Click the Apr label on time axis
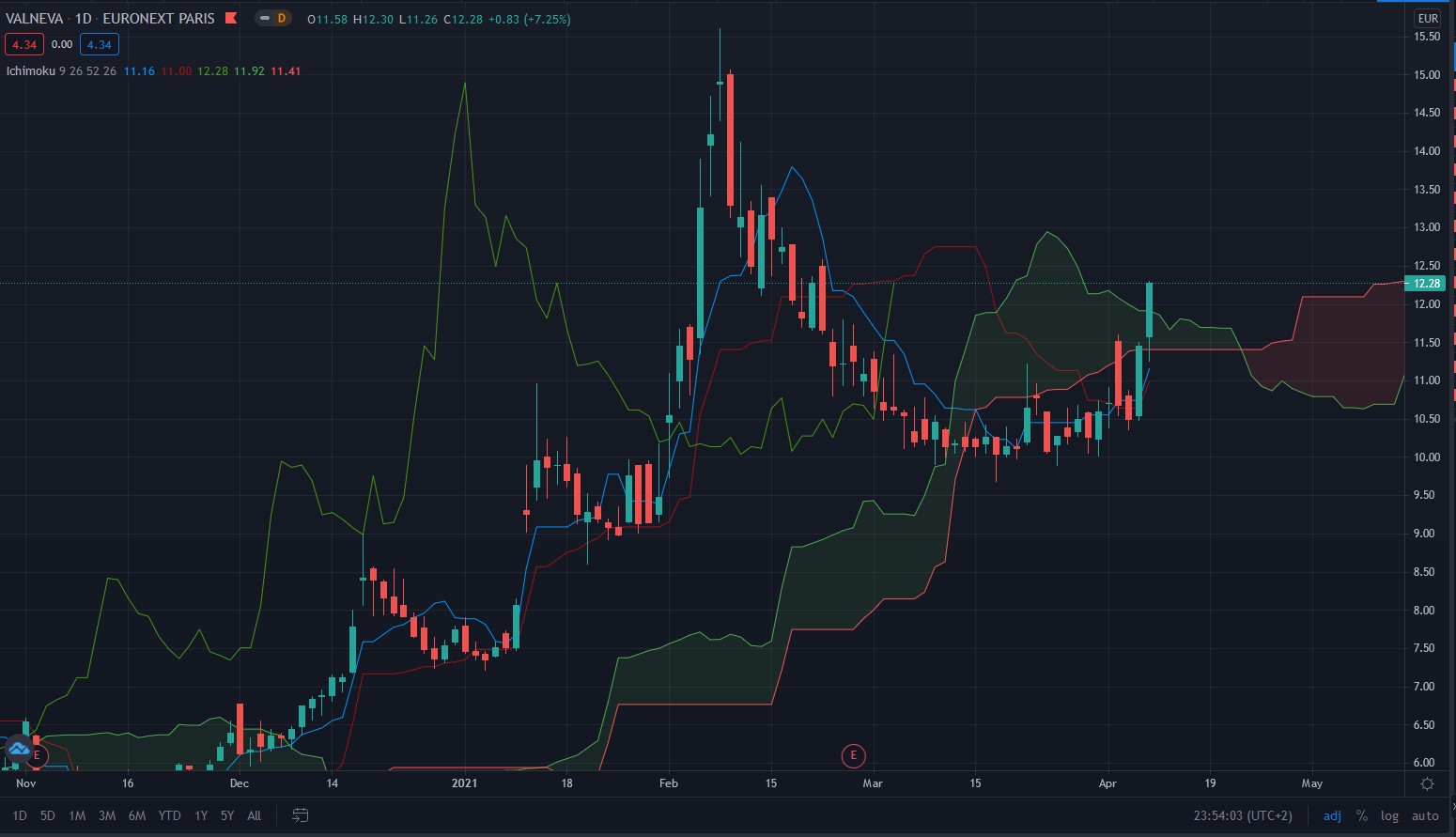 (x=1107, y=783)
